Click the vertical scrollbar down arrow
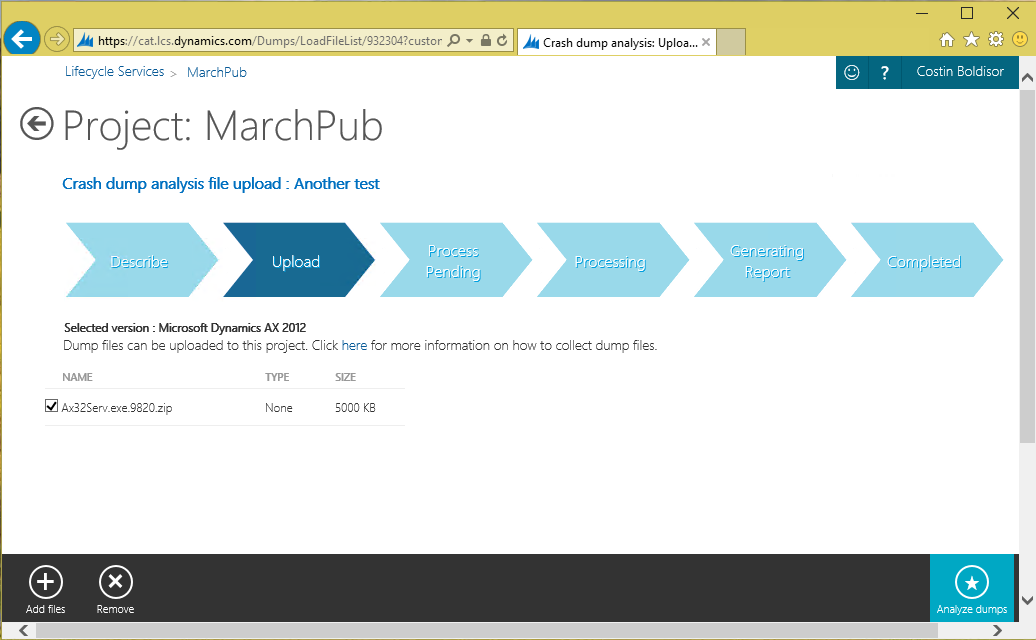The width and height of the screenshot is (1036, 640). tap(1027, 602)
